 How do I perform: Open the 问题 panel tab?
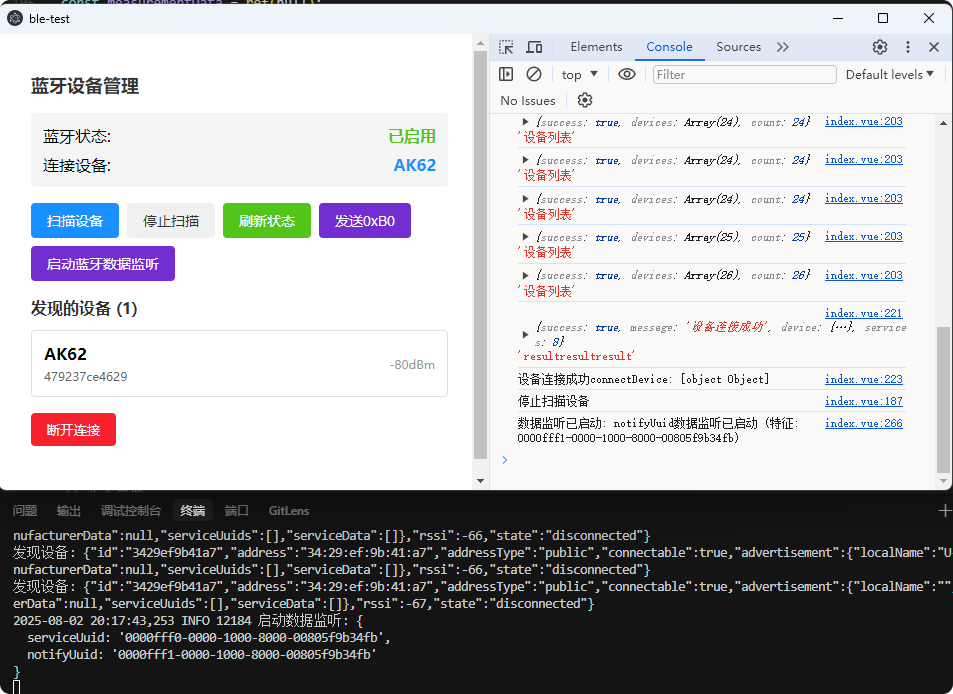tap(25, 510)
